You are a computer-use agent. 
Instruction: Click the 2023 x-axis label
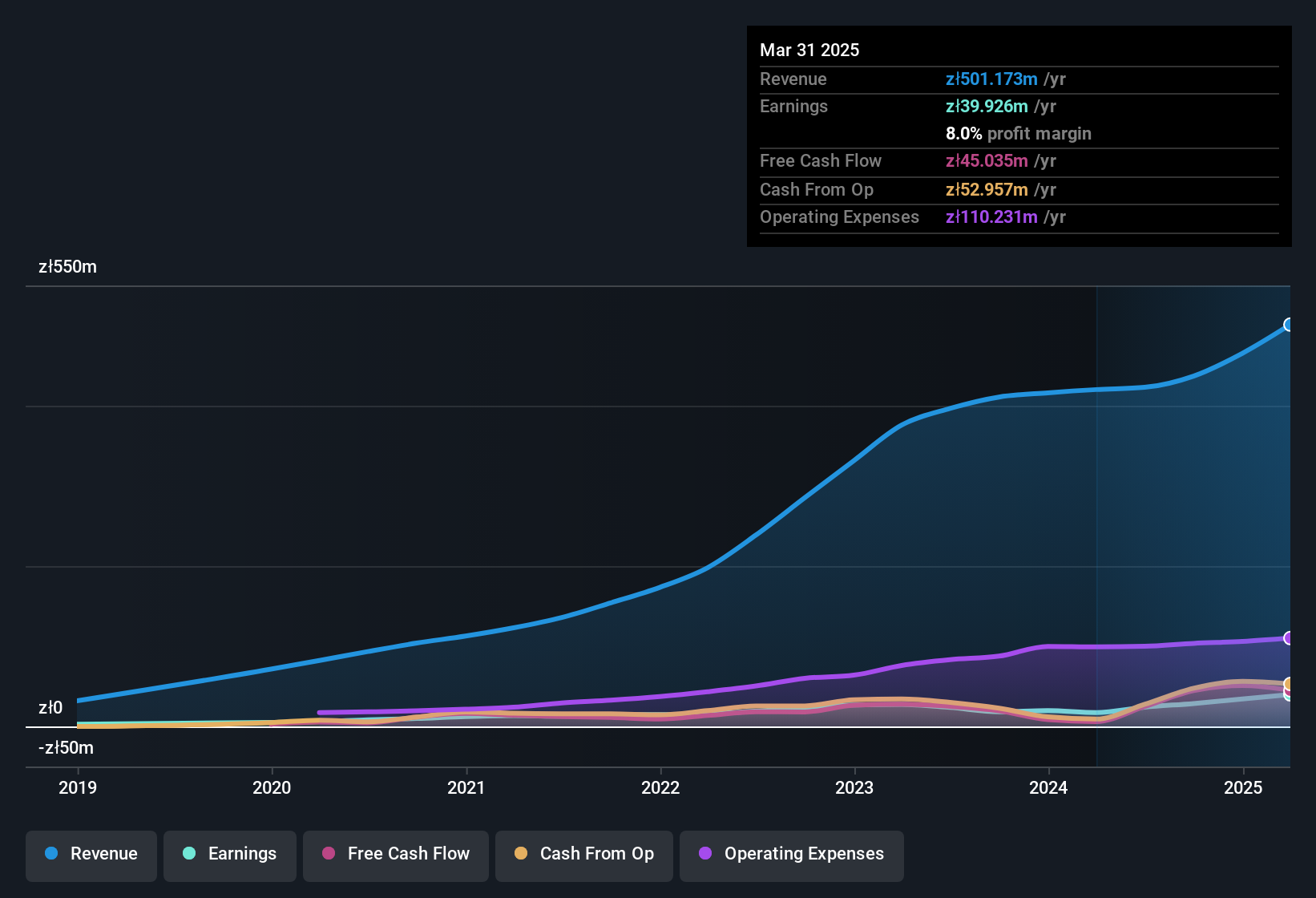(x=854, y=788)
